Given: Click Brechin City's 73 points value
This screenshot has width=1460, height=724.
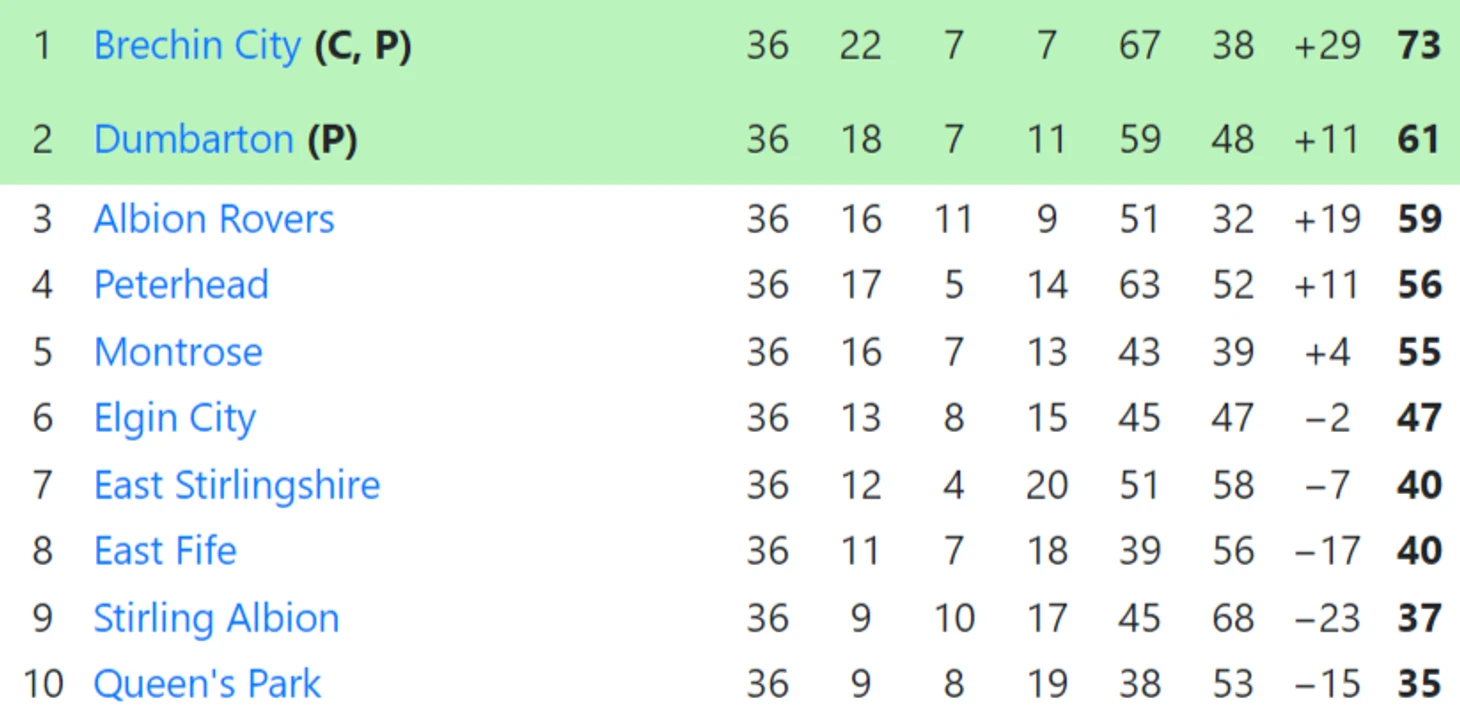Looking at the screenshot, I should 1420,46.
